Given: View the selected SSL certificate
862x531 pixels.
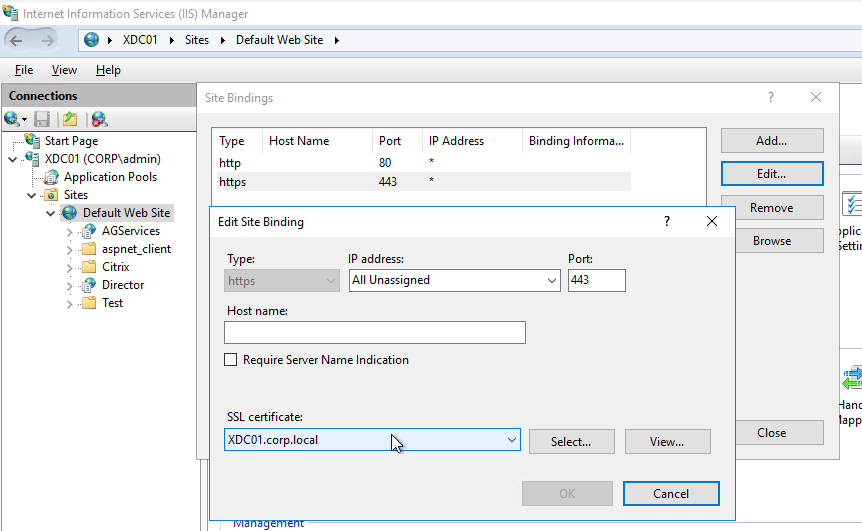Looking at the screenshot, I should (667, 441).
